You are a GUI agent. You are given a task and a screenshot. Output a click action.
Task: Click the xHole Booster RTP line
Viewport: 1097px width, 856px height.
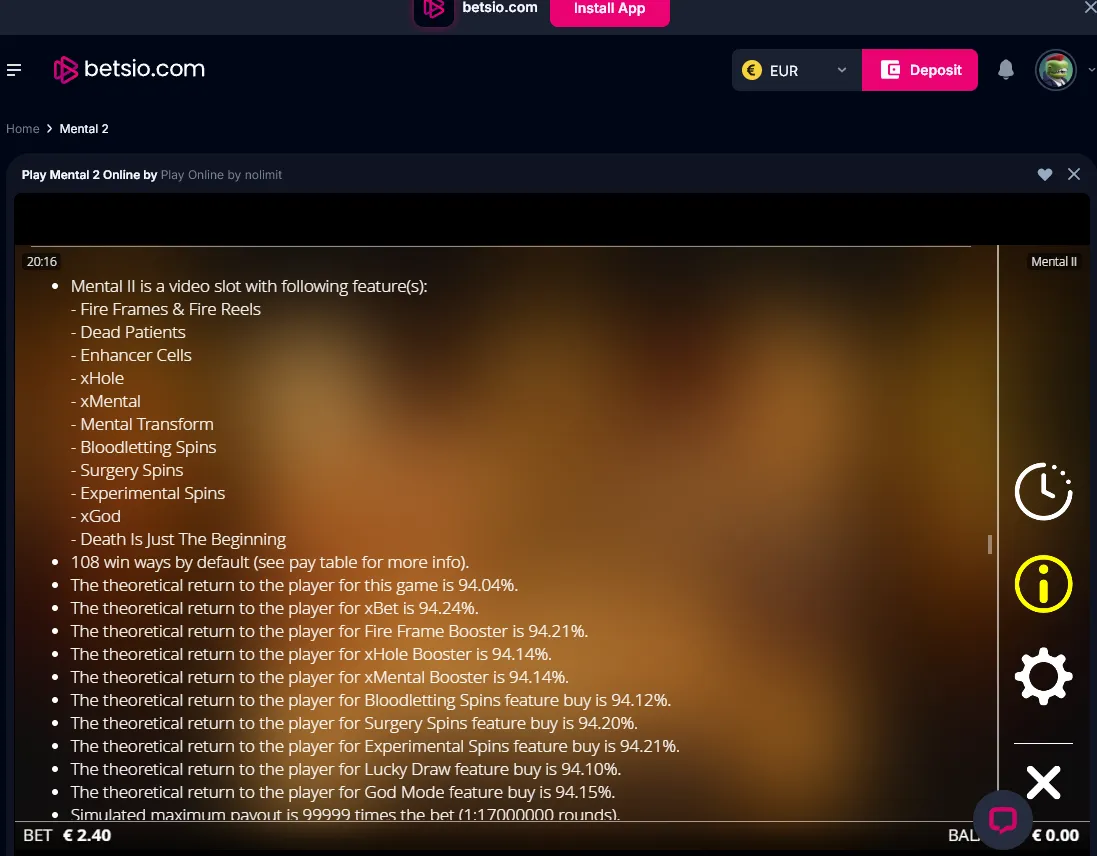click(311, 655)
